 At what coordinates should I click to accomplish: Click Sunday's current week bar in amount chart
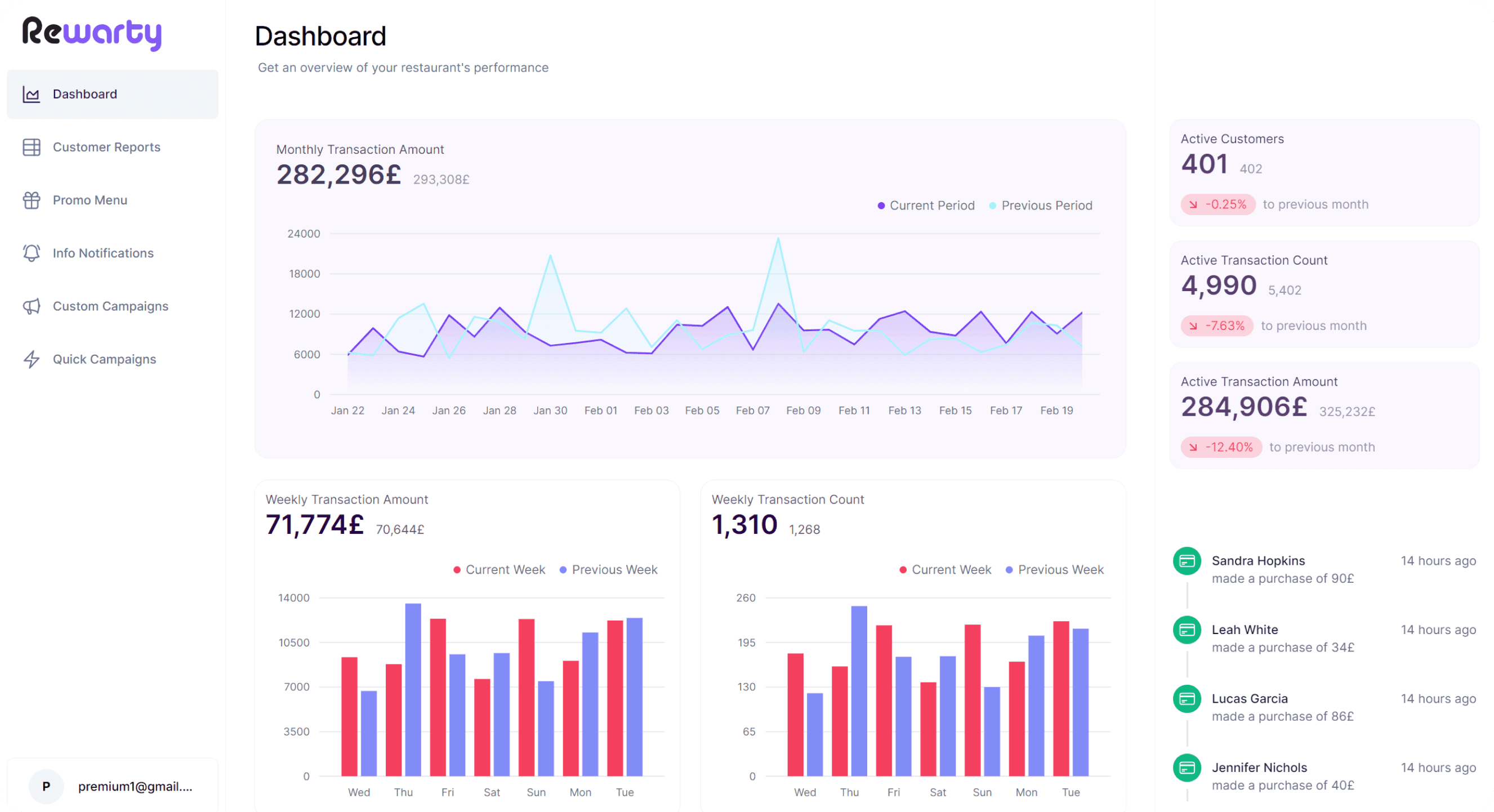coord(527,697)
